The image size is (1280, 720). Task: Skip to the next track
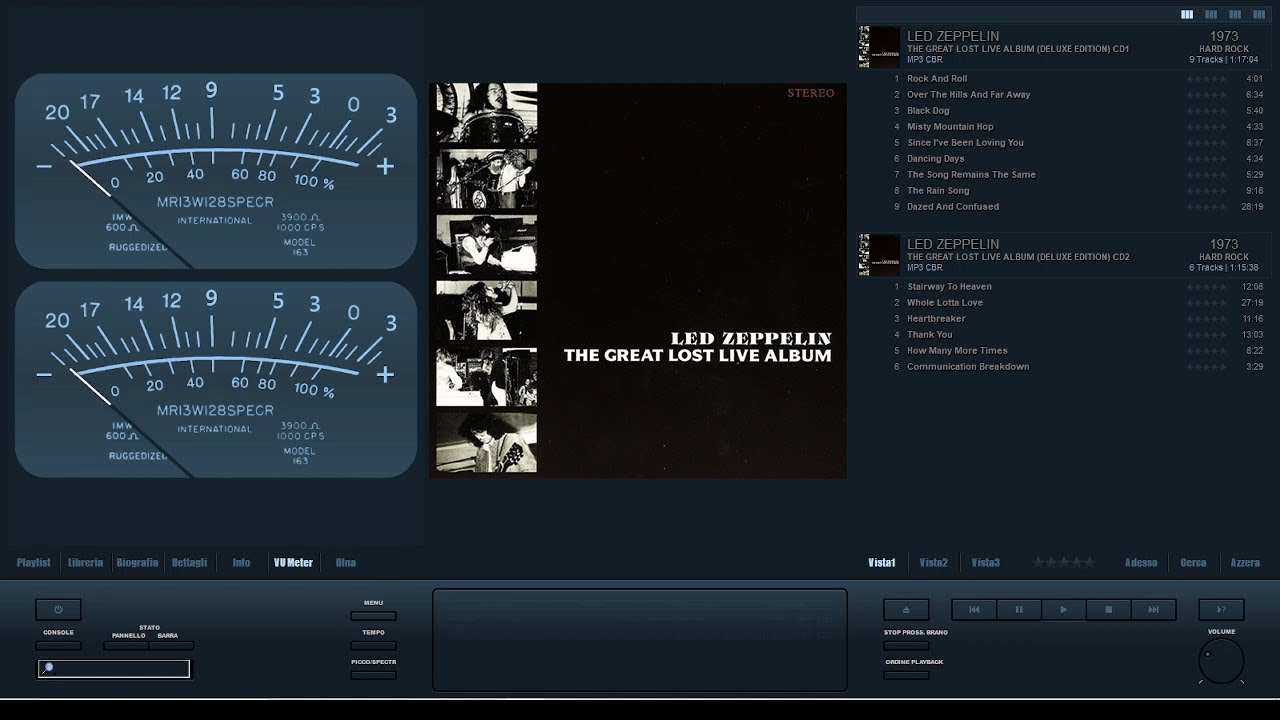[1153, 609]
